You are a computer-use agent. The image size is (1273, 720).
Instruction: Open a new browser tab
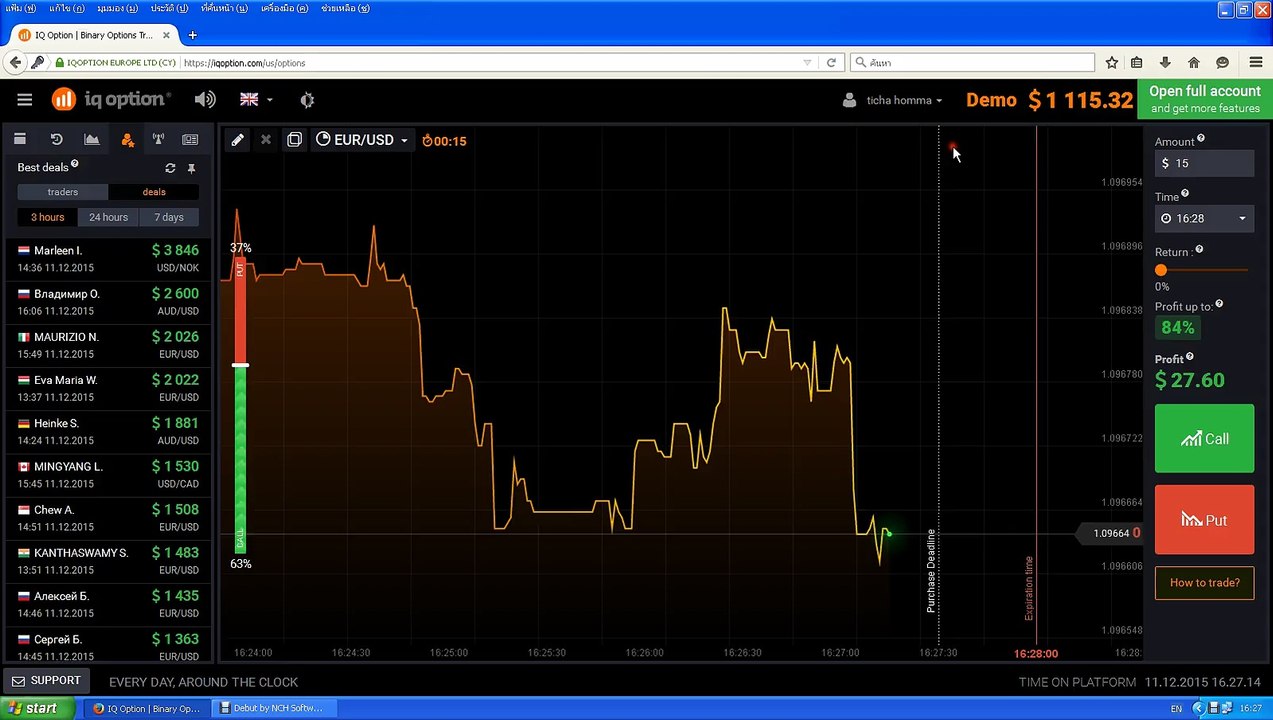[192, 35]
